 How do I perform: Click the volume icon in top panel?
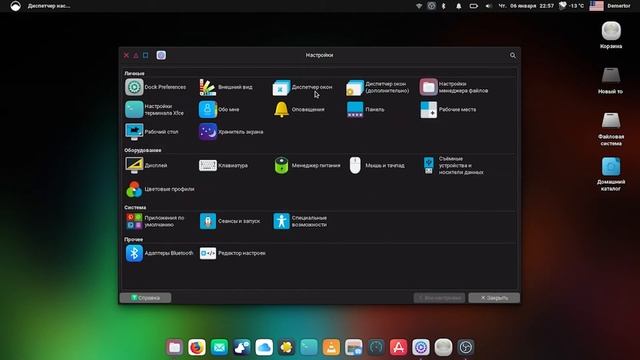[x=488, y=6]
